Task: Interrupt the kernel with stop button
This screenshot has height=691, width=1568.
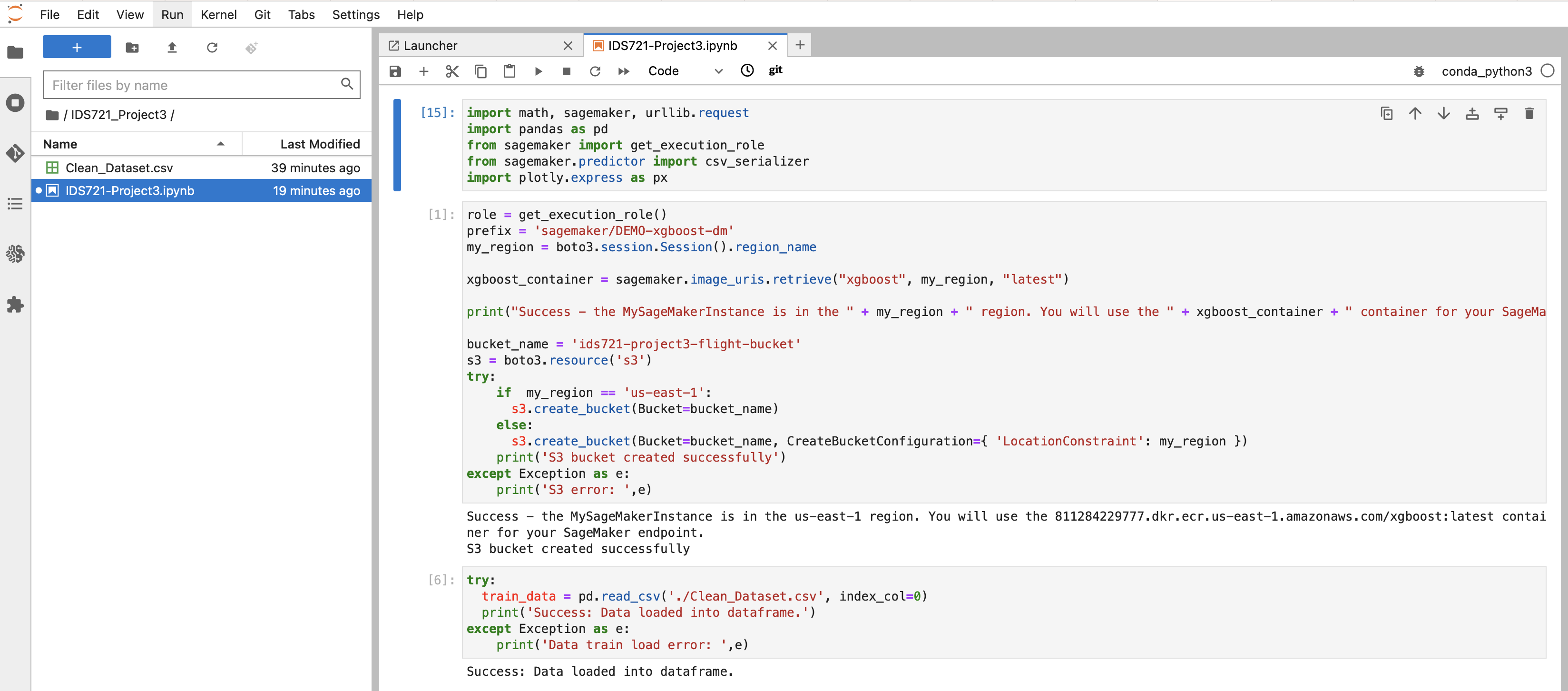Action: click(x=566, y=71)
